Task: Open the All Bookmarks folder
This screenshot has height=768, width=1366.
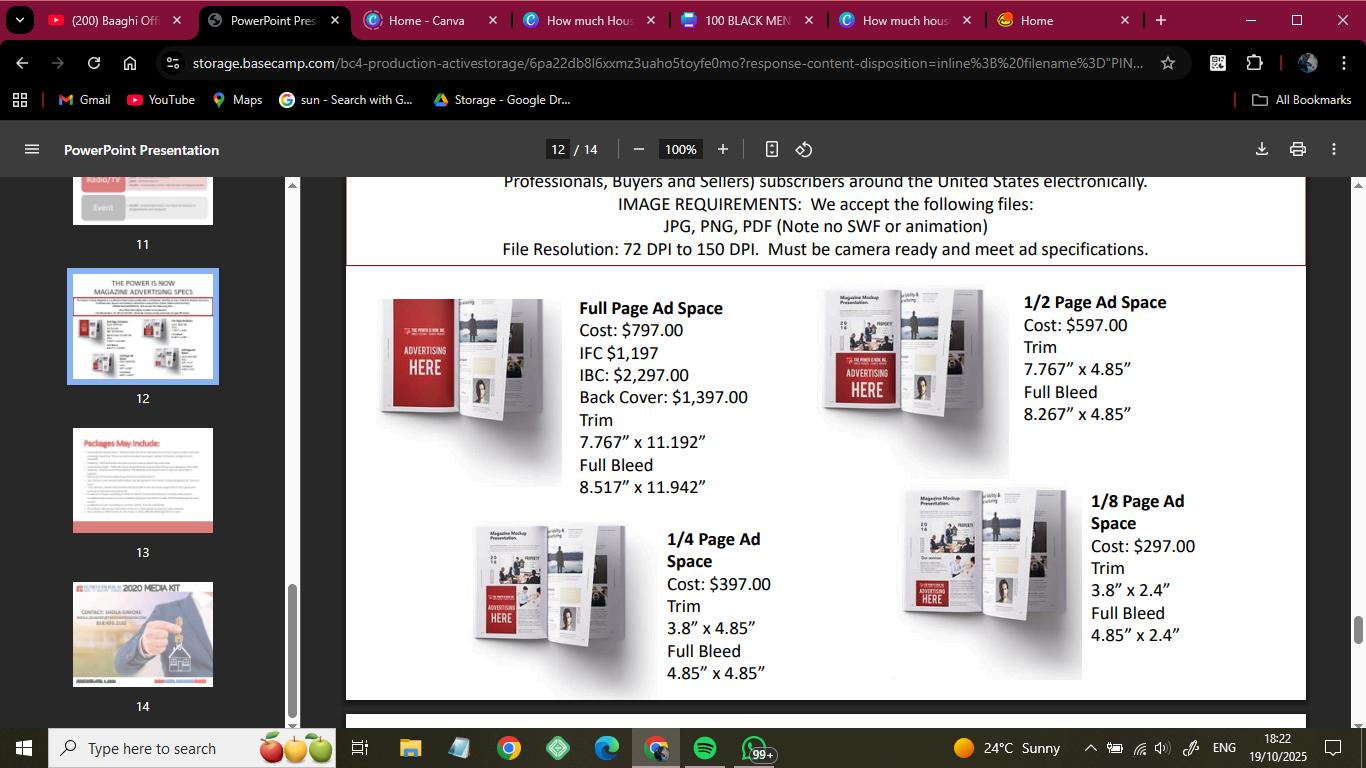Action: point(1302,100)
